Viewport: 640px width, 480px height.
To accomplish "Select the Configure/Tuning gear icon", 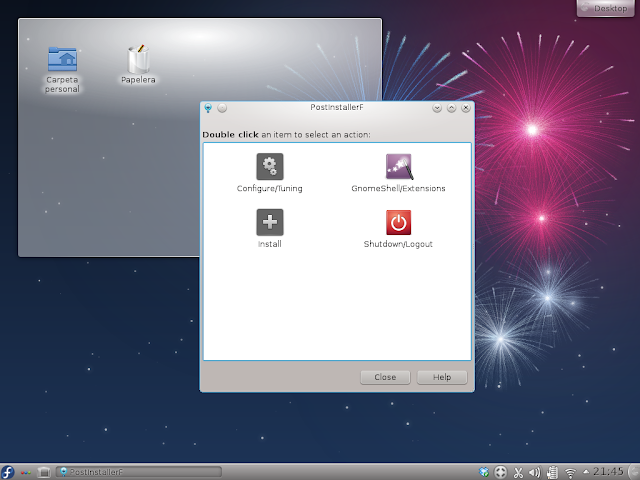I will pyautogui.click(x=269, y=167).
